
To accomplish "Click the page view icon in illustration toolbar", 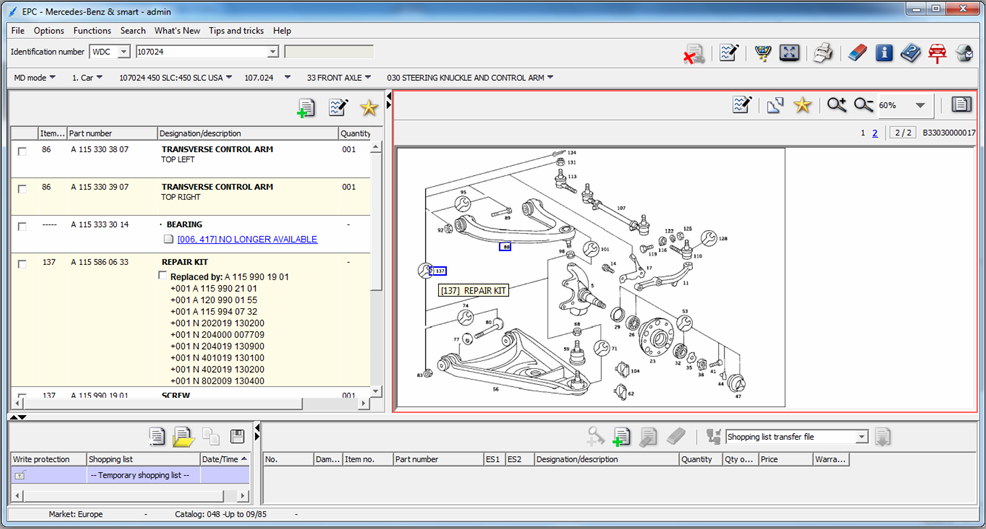I will point(961,104).
